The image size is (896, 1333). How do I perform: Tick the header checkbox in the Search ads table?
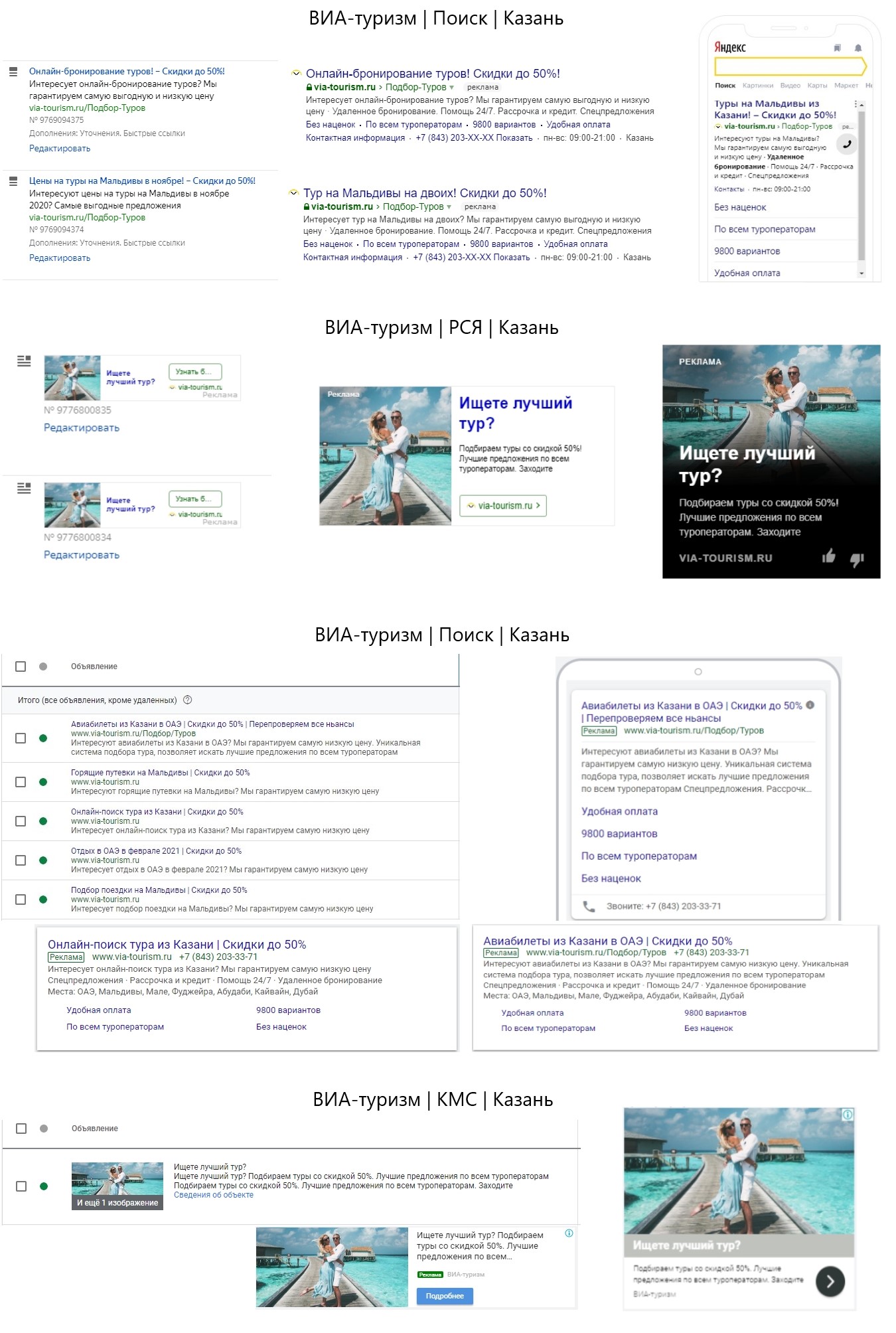(21, 666)
